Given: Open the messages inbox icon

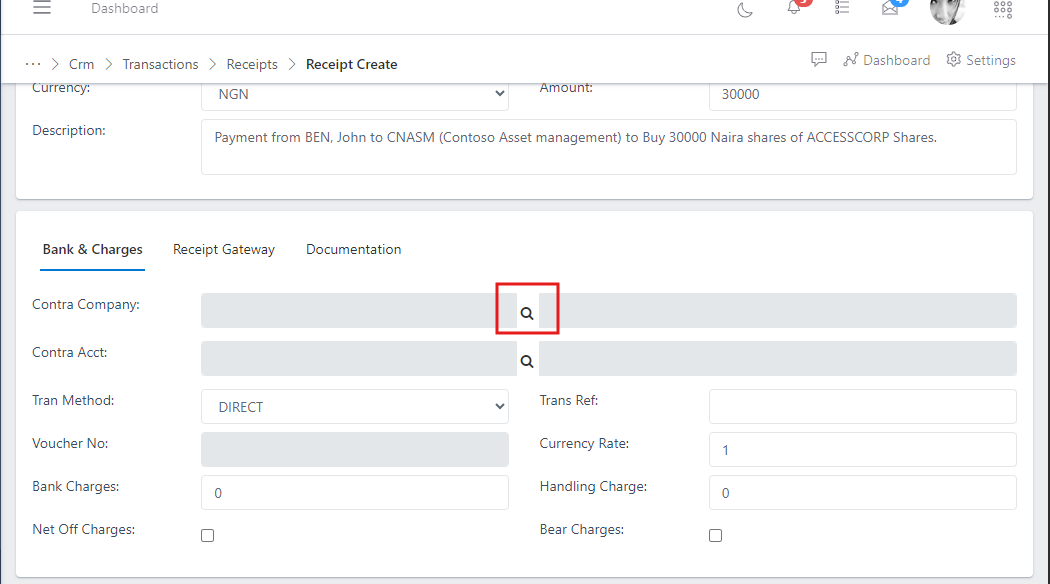Looking at the screenshot, I should 890,8.
